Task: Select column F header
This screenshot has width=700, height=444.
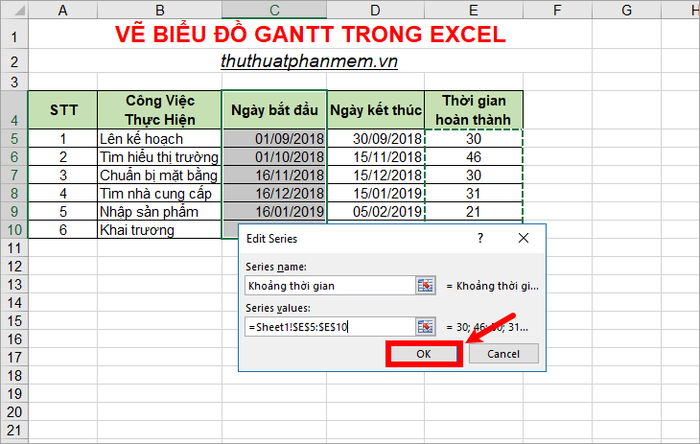Action: click(x=557, y=9)
